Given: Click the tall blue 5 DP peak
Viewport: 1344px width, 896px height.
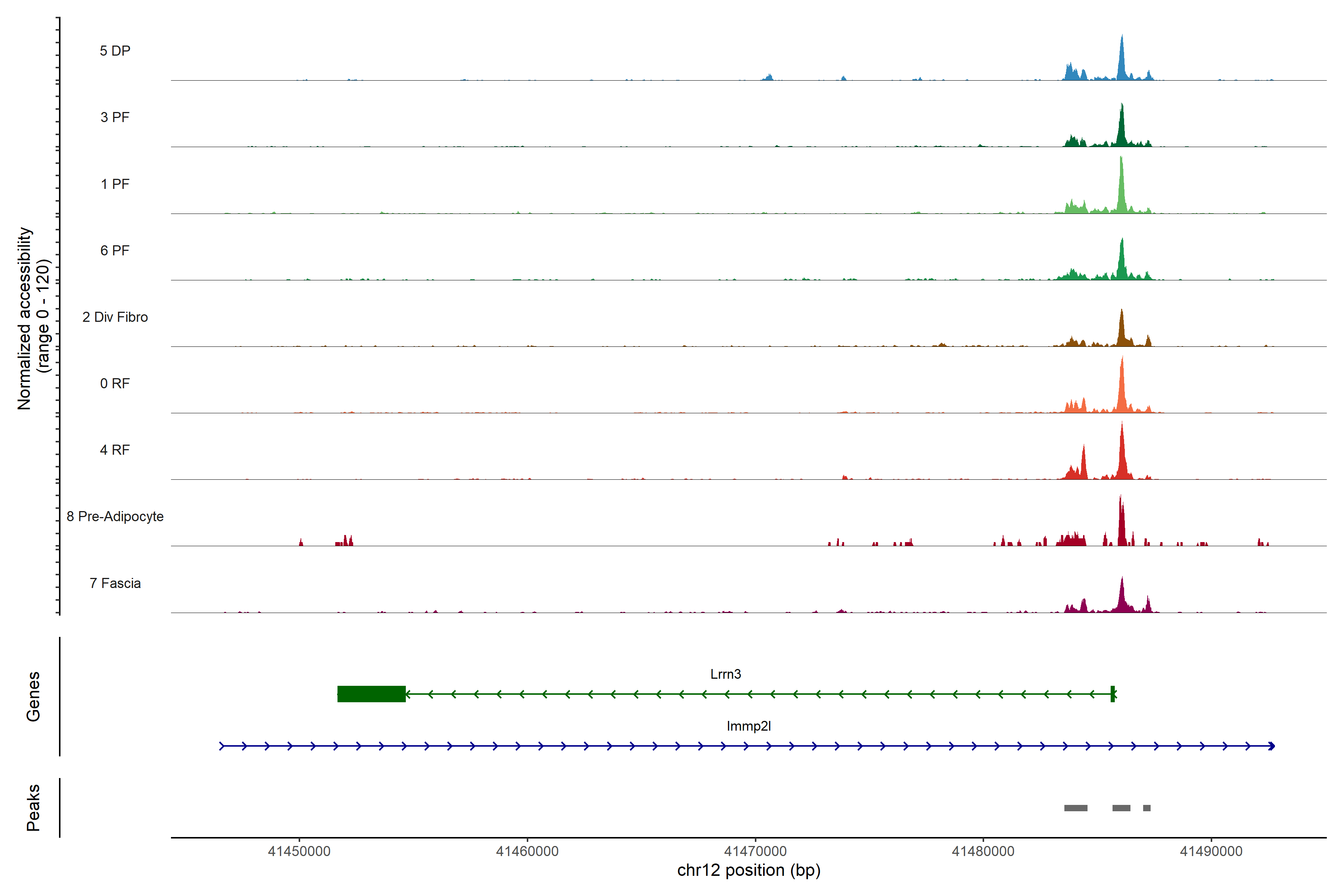Looking at the screenshot, I should point(1122,60).
